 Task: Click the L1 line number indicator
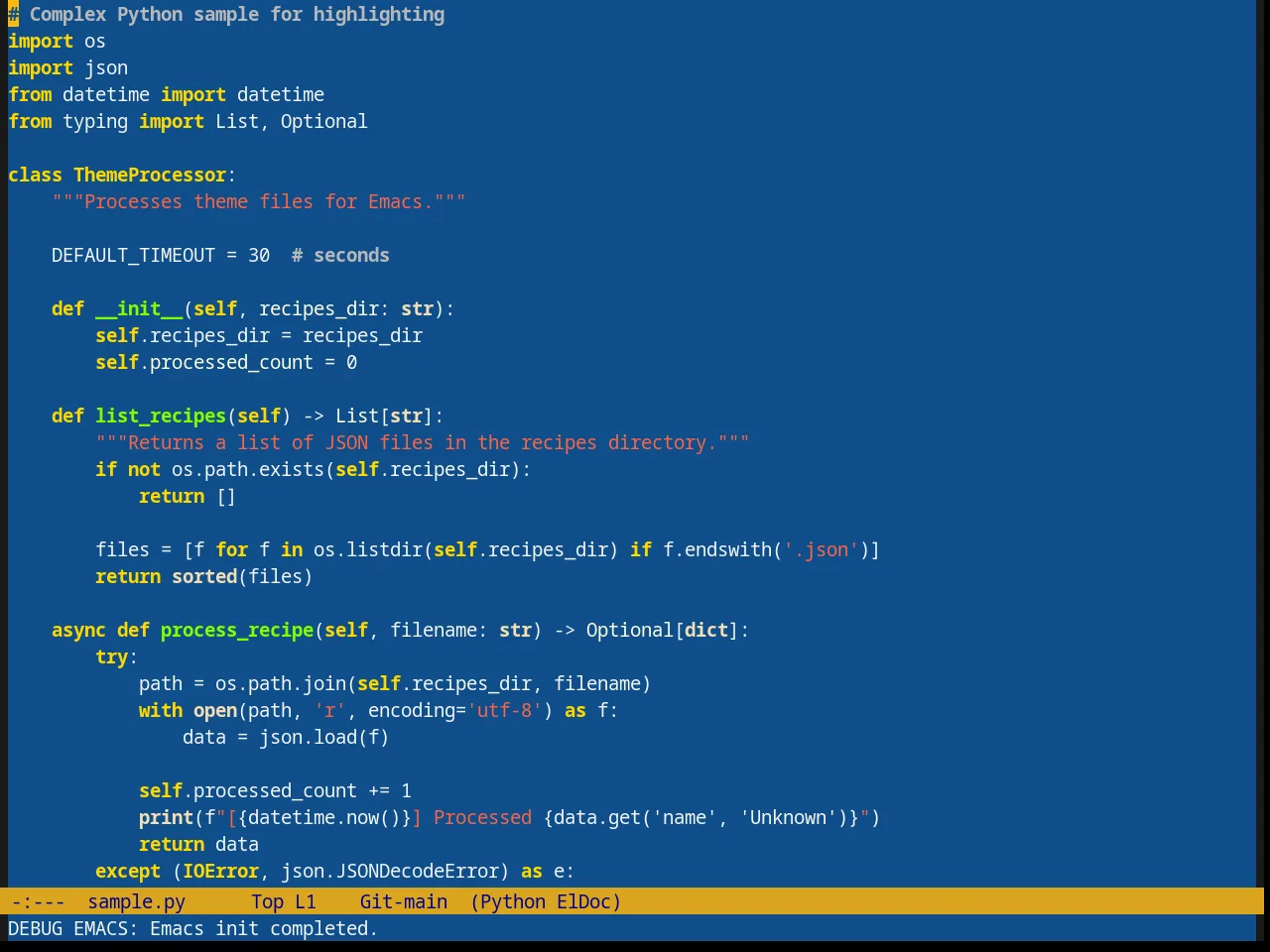305,901
